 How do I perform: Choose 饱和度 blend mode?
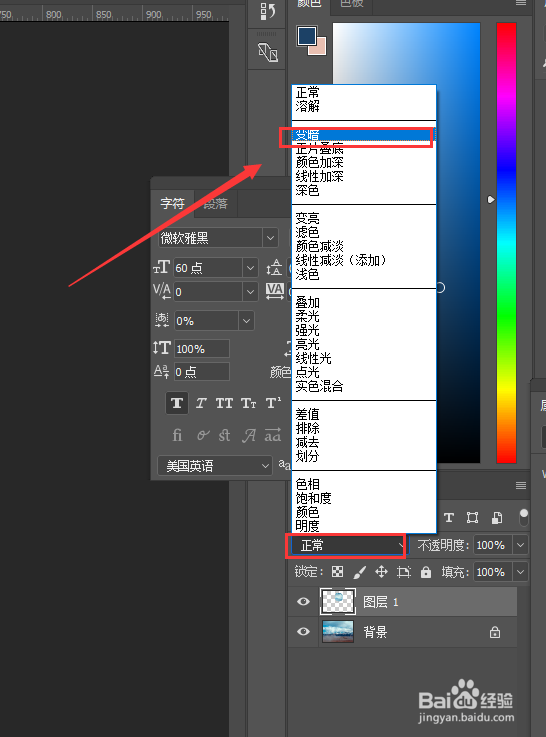tap(364, 498)
